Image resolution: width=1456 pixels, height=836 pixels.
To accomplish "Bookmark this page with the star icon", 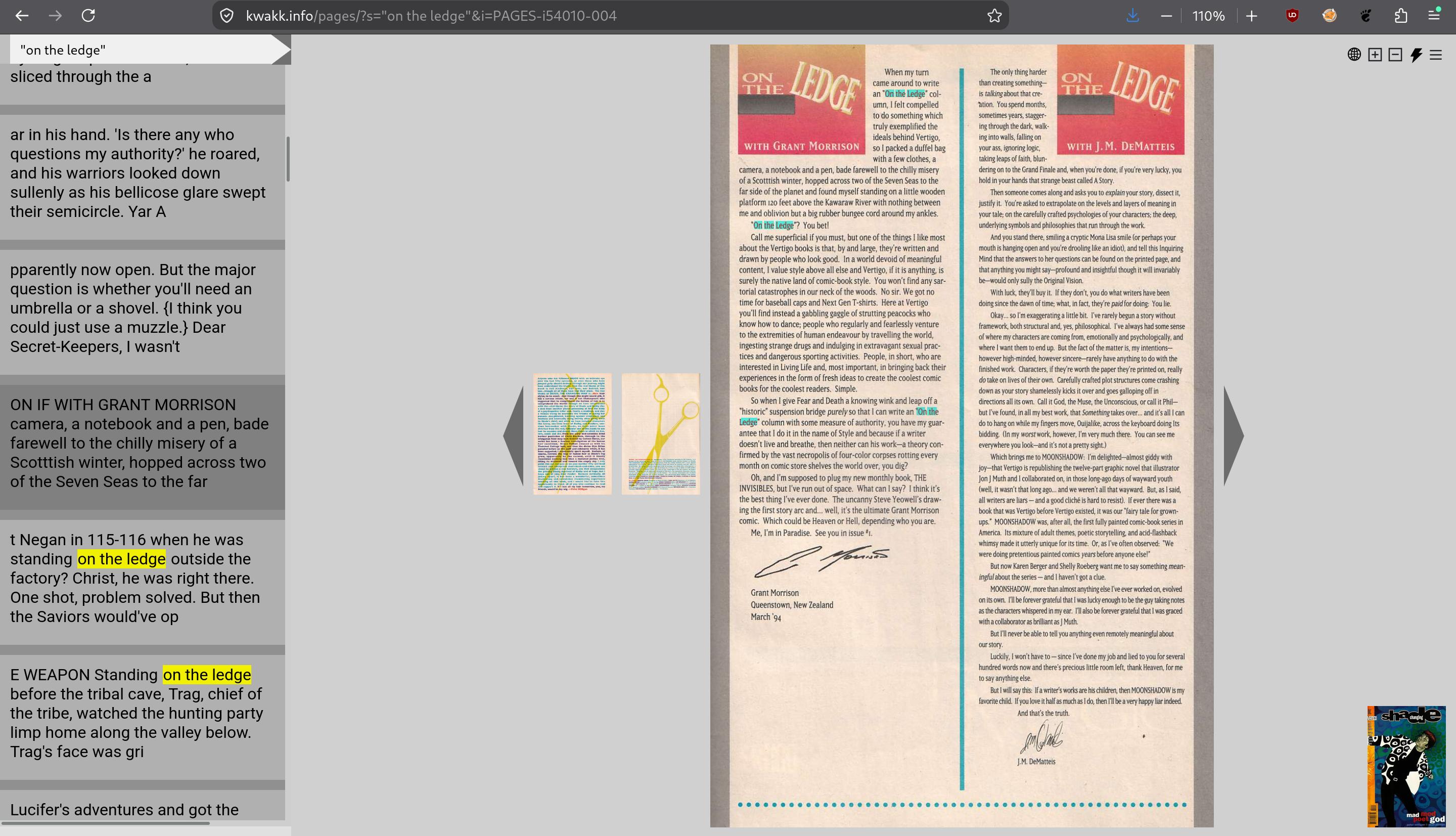I will coord(994,16).
